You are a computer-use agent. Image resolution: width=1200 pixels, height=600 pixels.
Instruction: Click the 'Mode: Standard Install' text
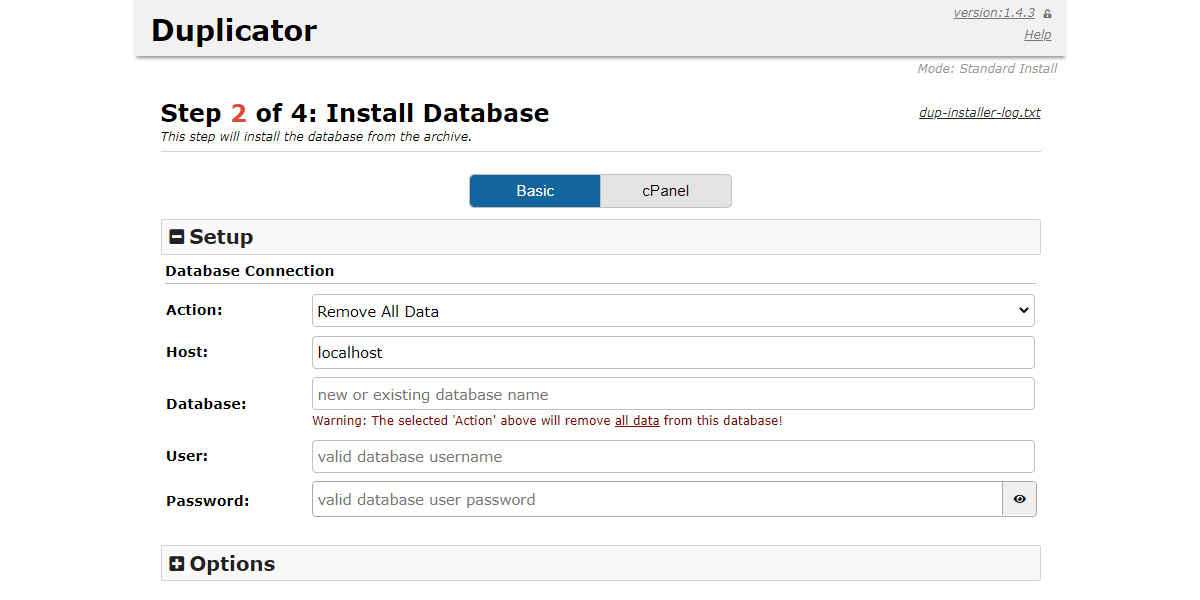987,69
